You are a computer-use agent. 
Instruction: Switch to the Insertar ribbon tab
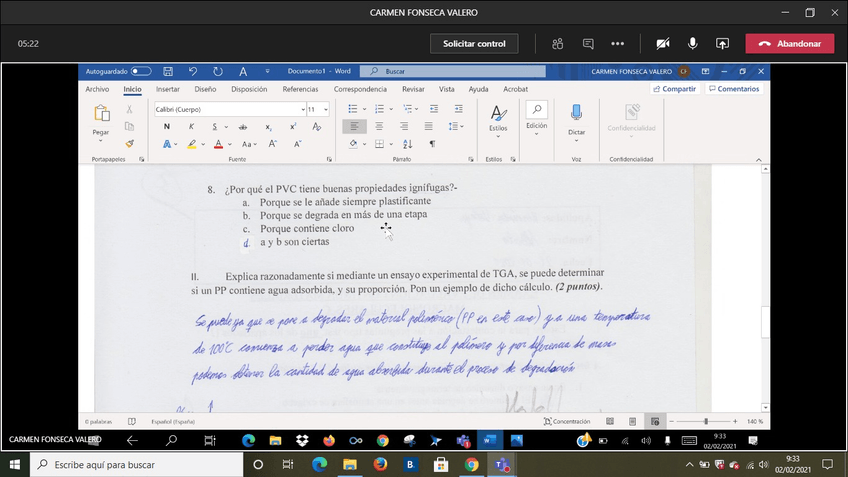(x=167, y=89)
